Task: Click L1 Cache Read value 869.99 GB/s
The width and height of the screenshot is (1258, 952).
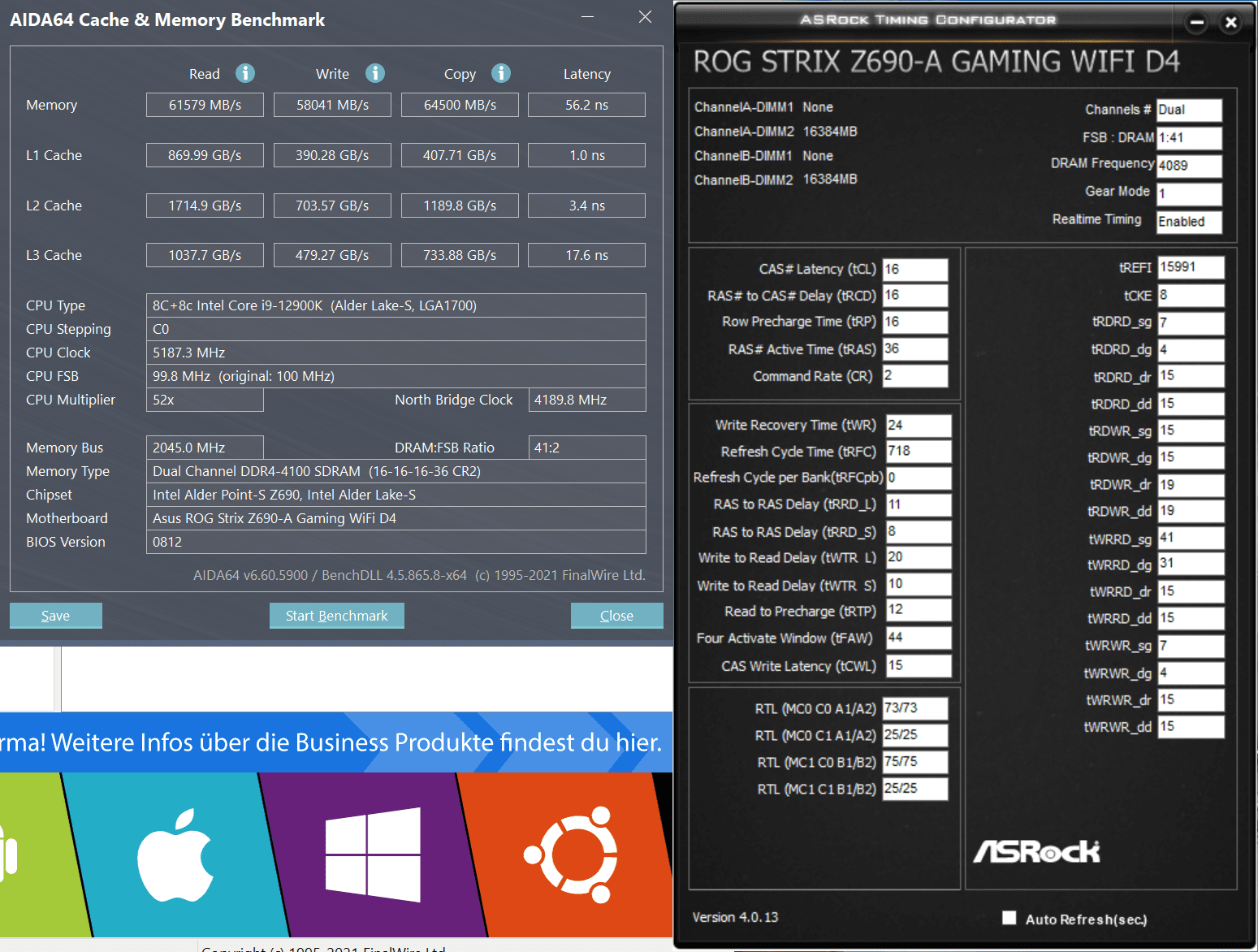Action: (205, 155)
